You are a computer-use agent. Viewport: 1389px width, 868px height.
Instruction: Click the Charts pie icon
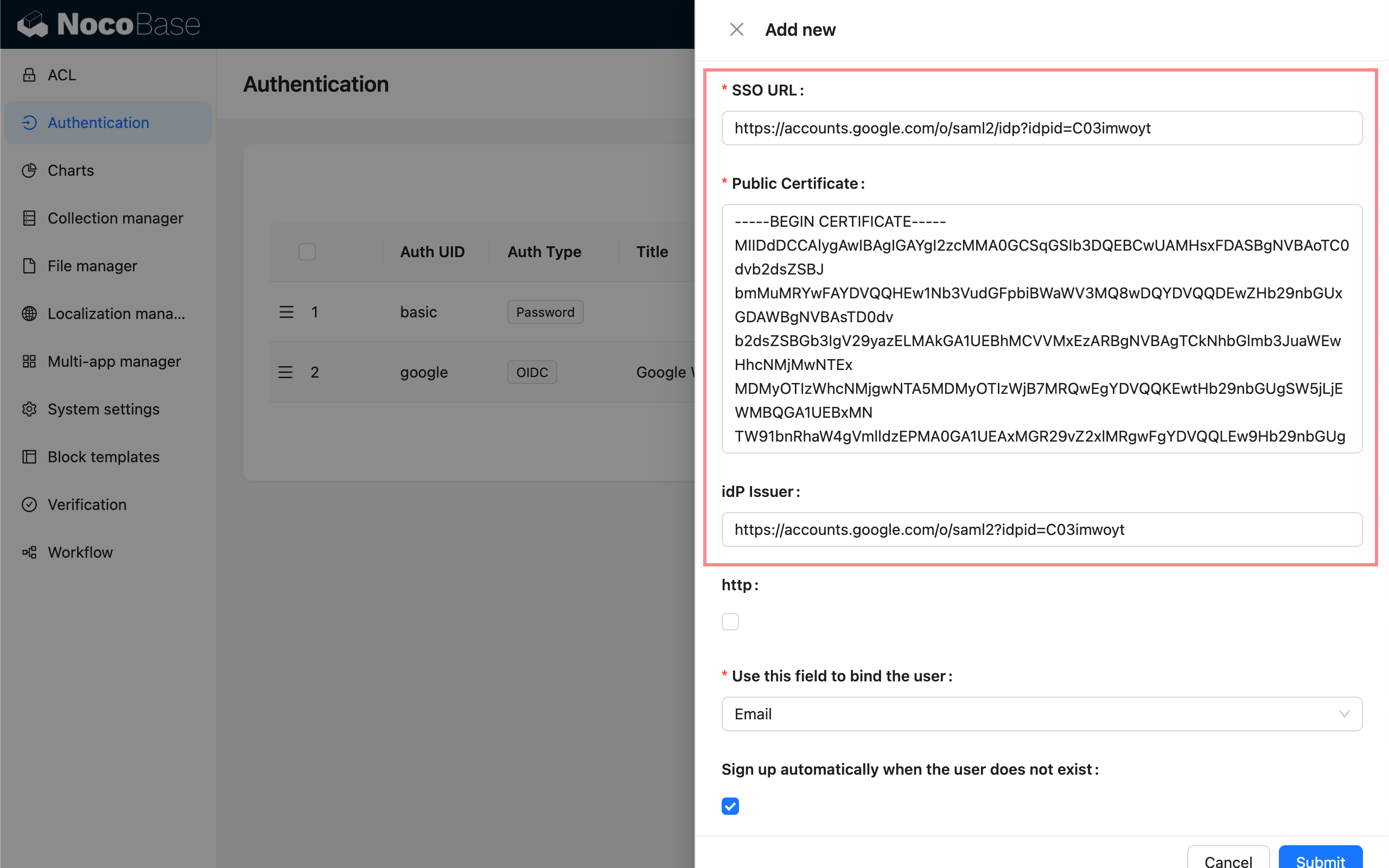tap(29, 170)
